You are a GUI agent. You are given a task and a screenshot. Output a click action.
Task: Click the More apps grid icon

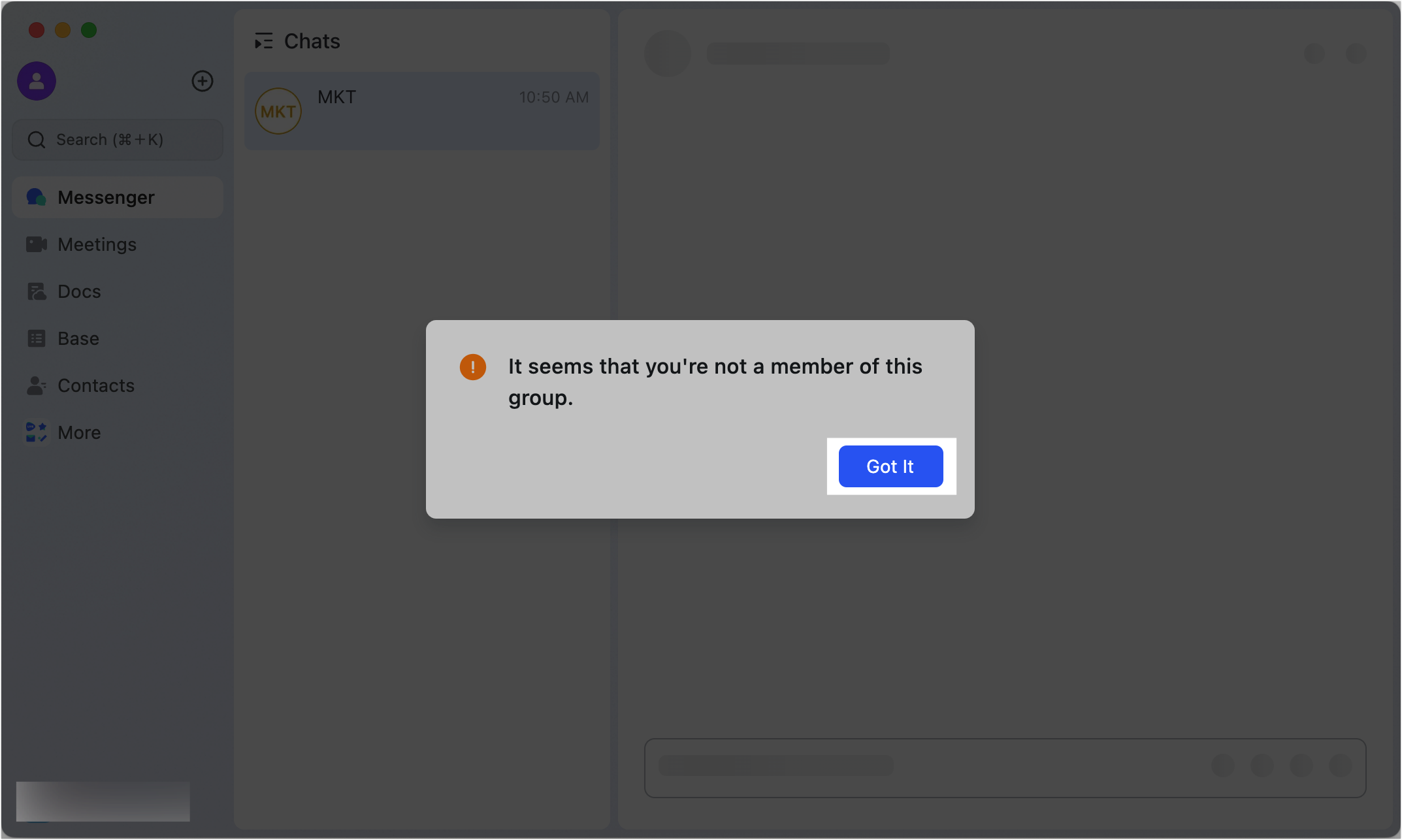[x=37, y=432]
